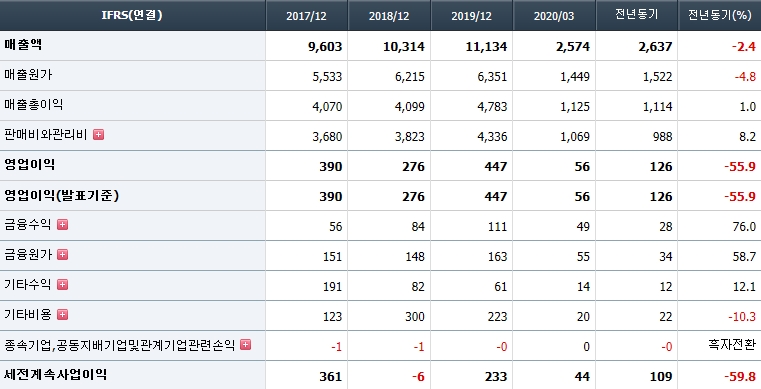Expand the 금융수익 row details
Viewport: 761px width, 389px height.
coord(62,224)
